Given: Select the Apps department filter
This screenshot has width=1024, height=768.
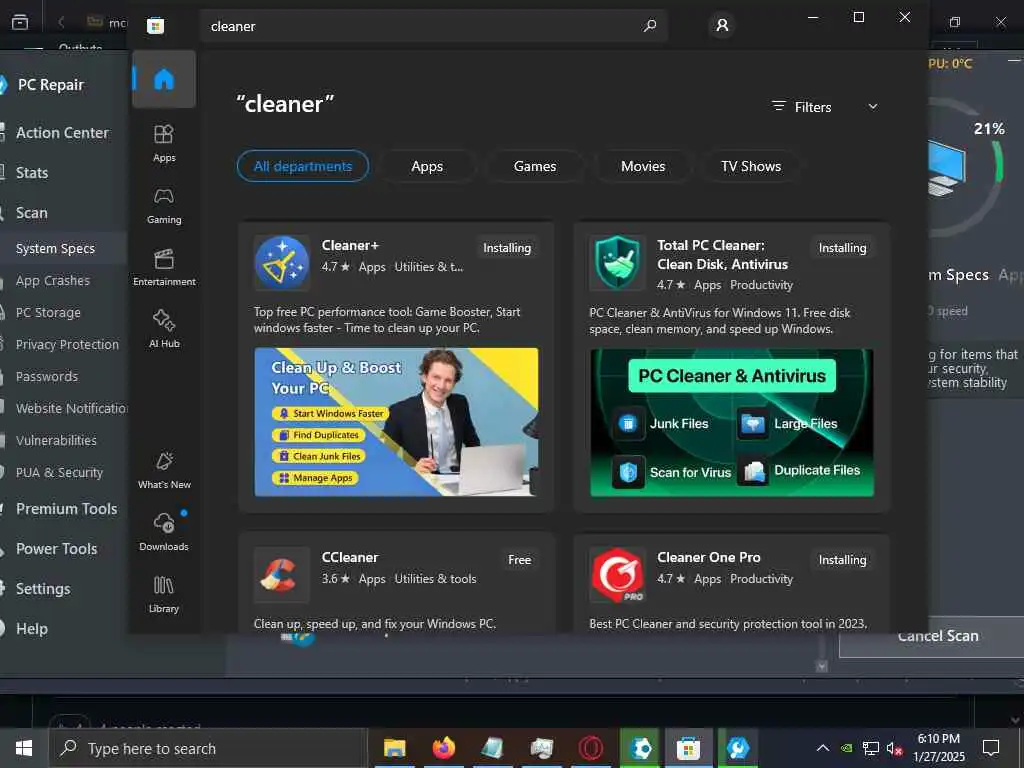Looking at the screenshot, I should coord(427,166).
